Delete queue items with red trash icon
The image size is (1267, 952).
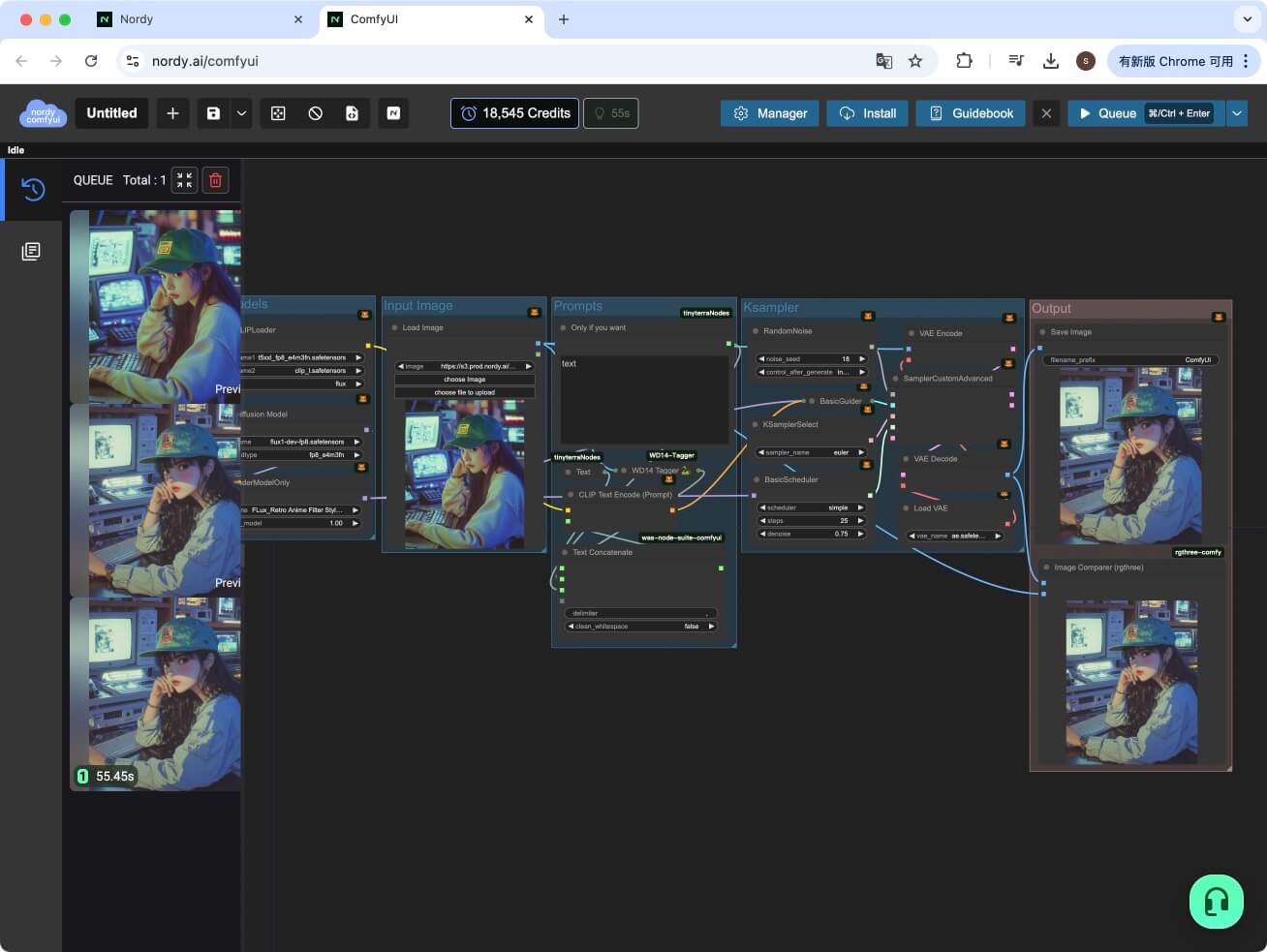click(x=215, y=180)
